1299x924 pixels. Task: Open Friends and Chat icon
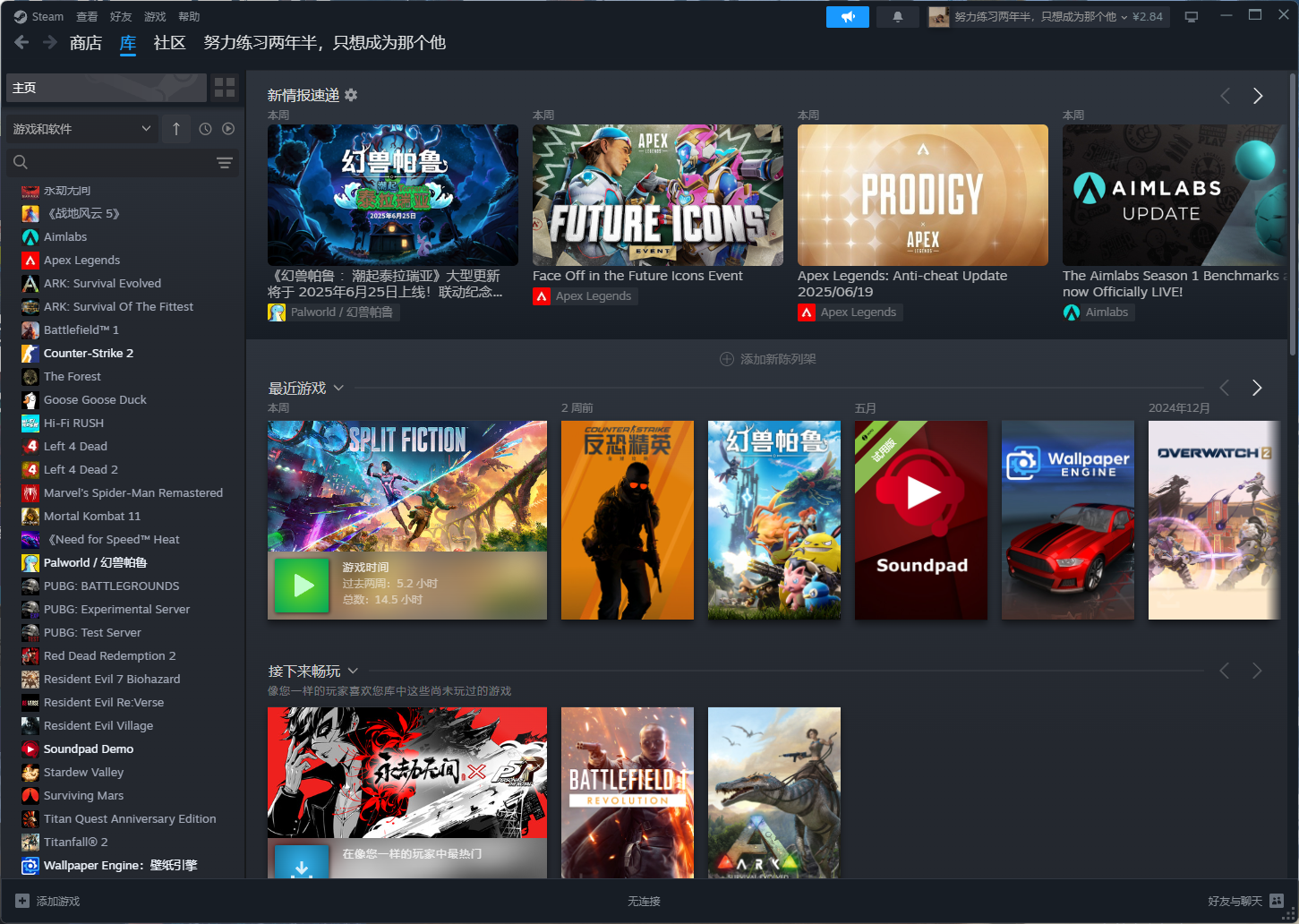pos(1277,901)
